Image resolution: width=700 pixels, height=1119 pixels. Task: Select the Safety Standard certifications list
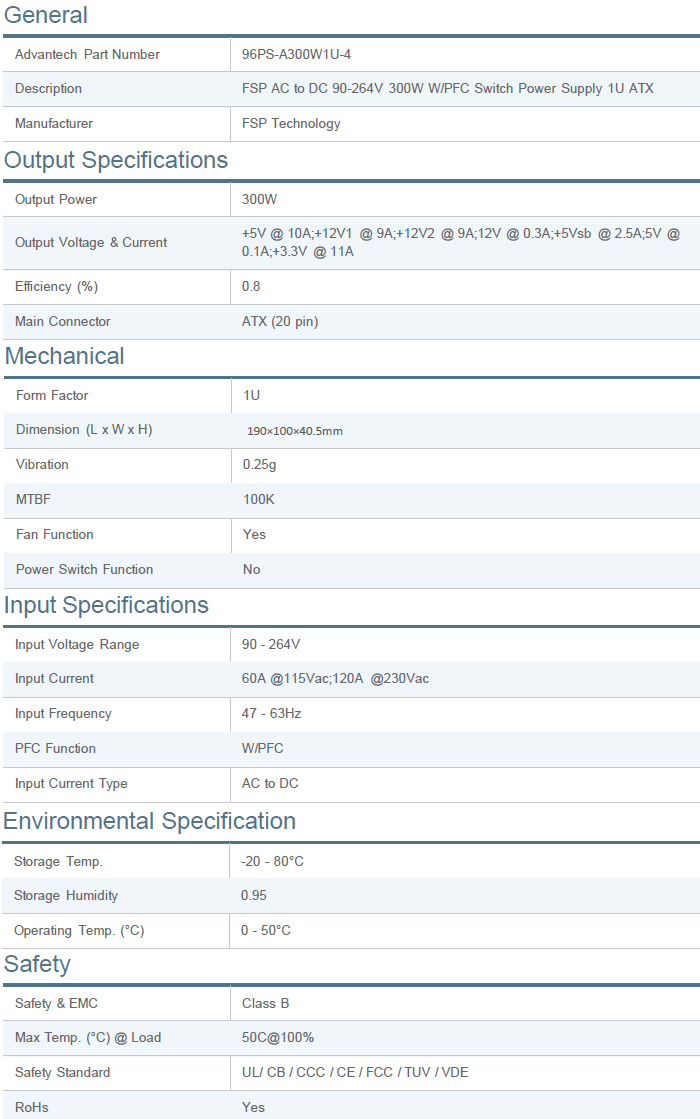coord(355,1073)
